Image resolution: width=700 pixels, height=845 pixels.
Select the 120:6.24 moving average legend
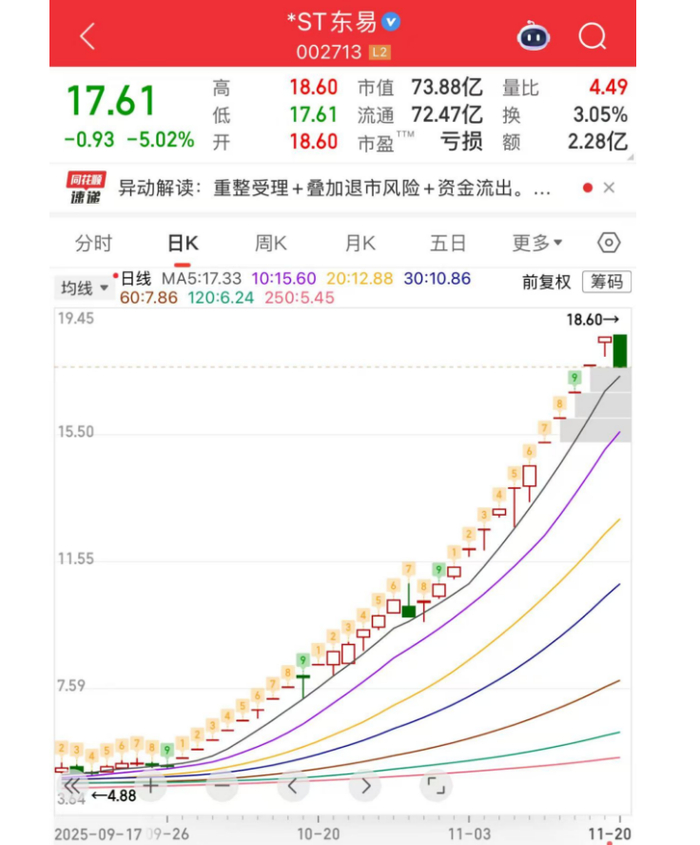220,297
